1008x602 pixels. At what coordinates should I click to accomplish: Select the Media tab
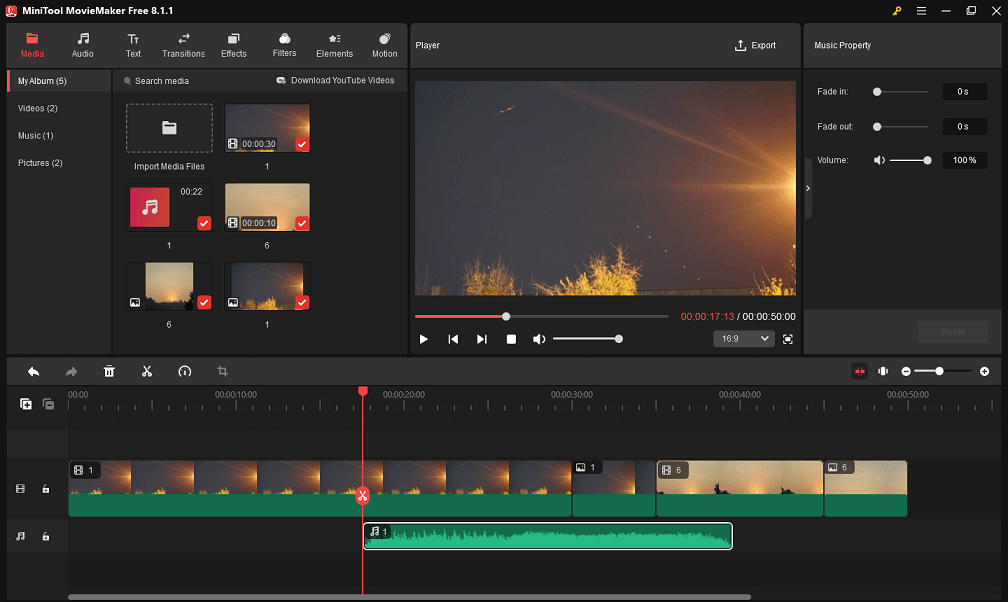pyautogui.click(x=32, y=46)
